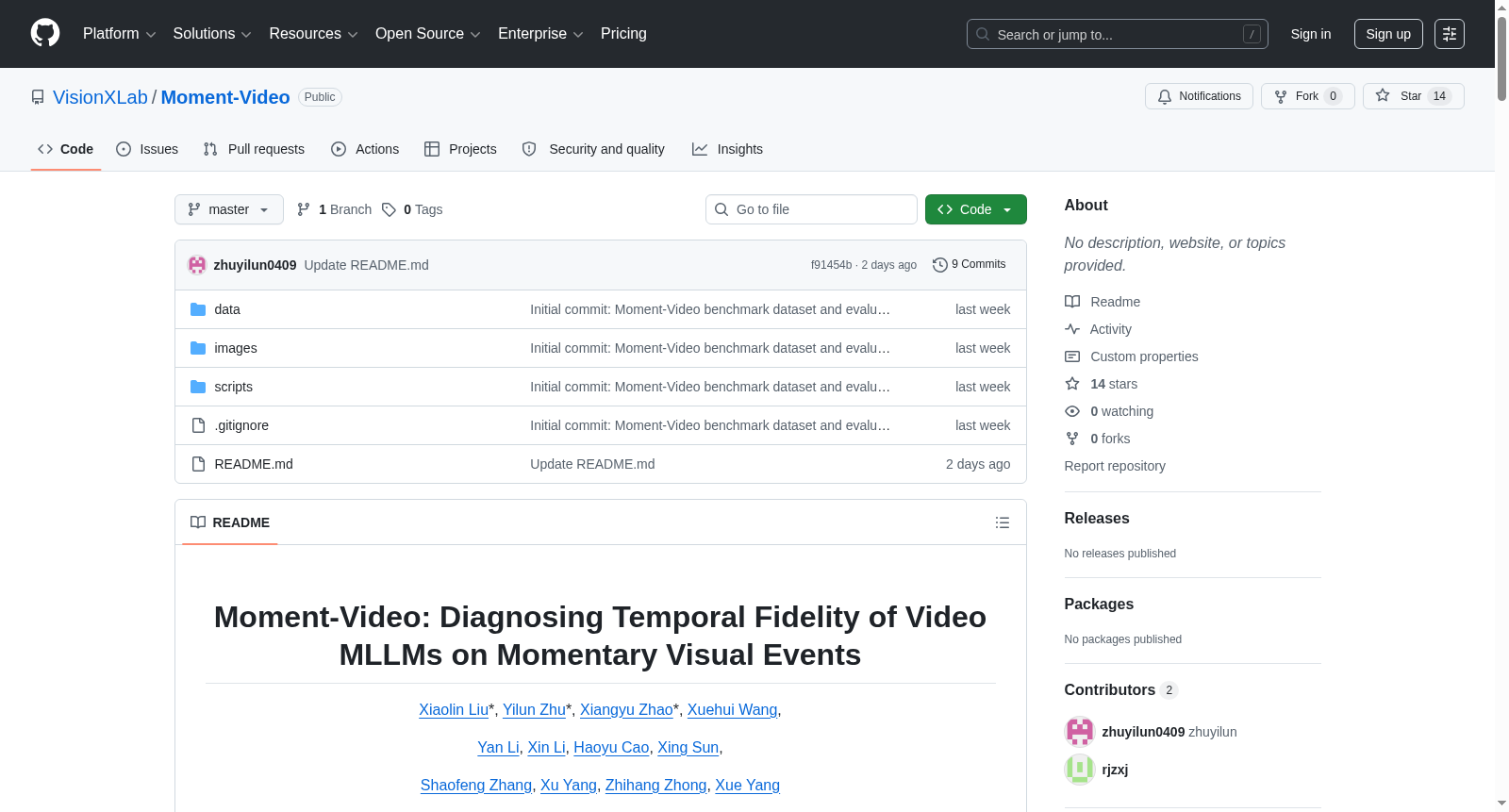Expand the Platform menu
This screenshot has width=1509, height=812.
pos(120,34)
